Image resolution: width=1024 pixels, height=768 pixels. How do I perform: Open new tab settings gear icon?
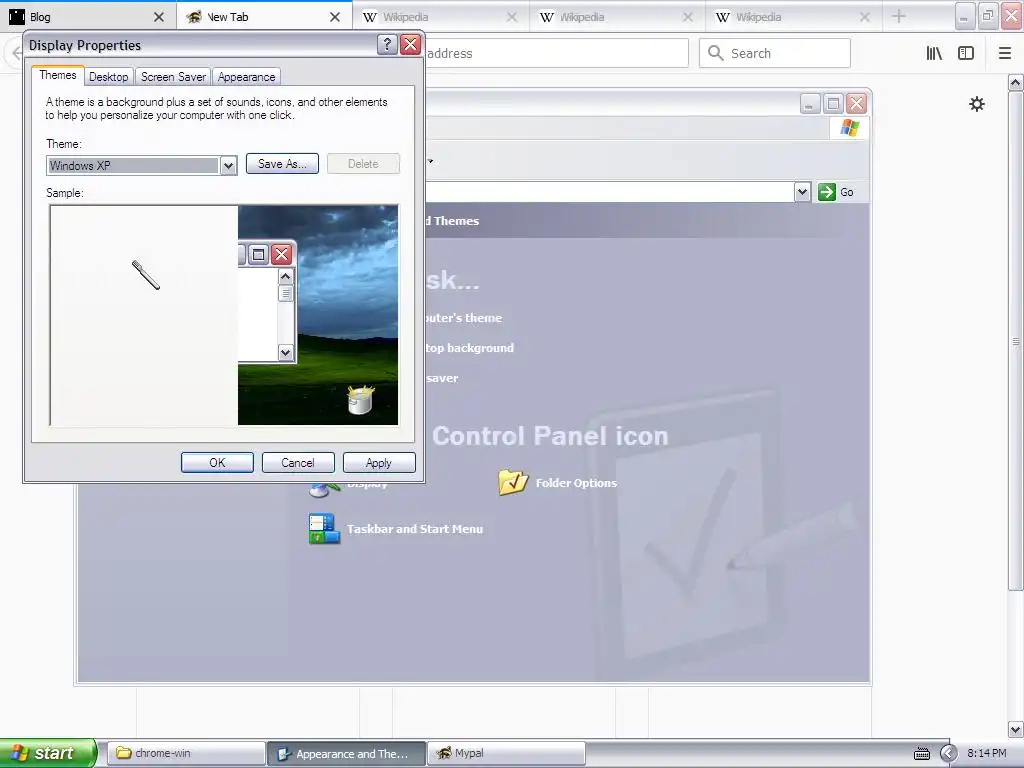pos(976,104)
